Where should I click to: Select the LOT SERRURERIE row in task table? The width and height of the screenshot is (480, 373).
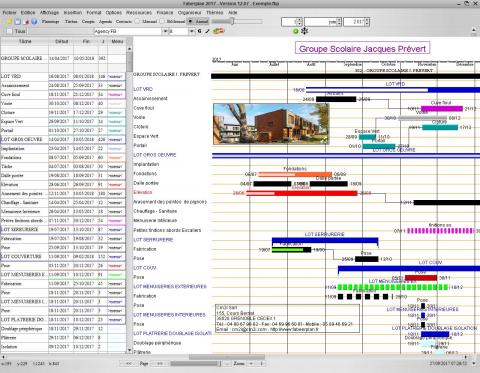pos(63,229)
